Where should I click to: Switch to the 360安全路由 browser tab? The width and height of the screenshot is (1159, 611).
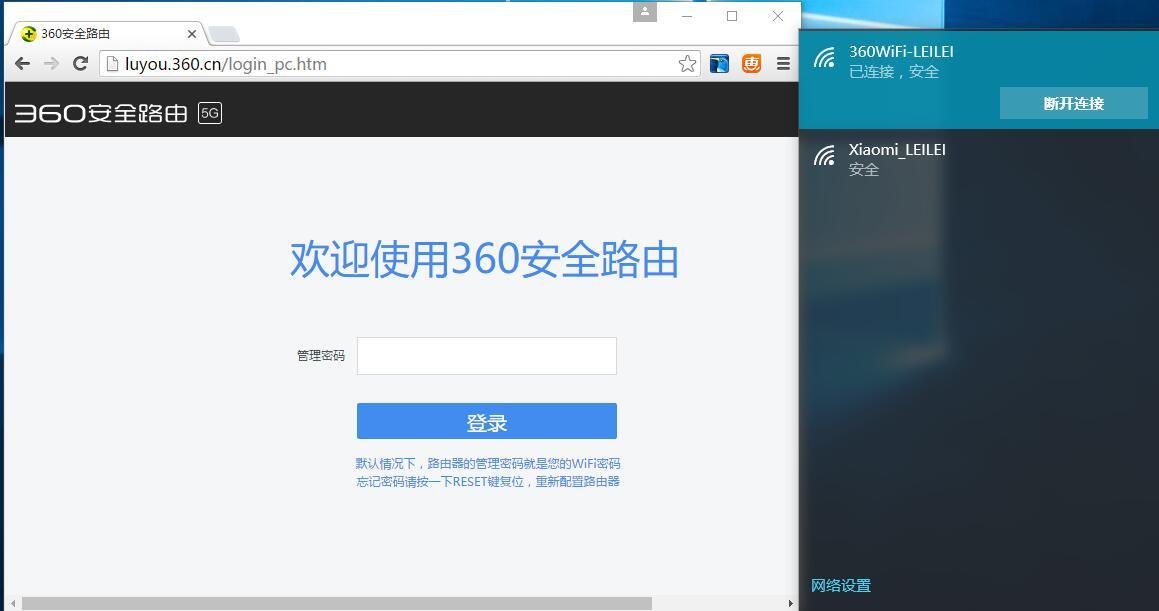click(100, 33)
